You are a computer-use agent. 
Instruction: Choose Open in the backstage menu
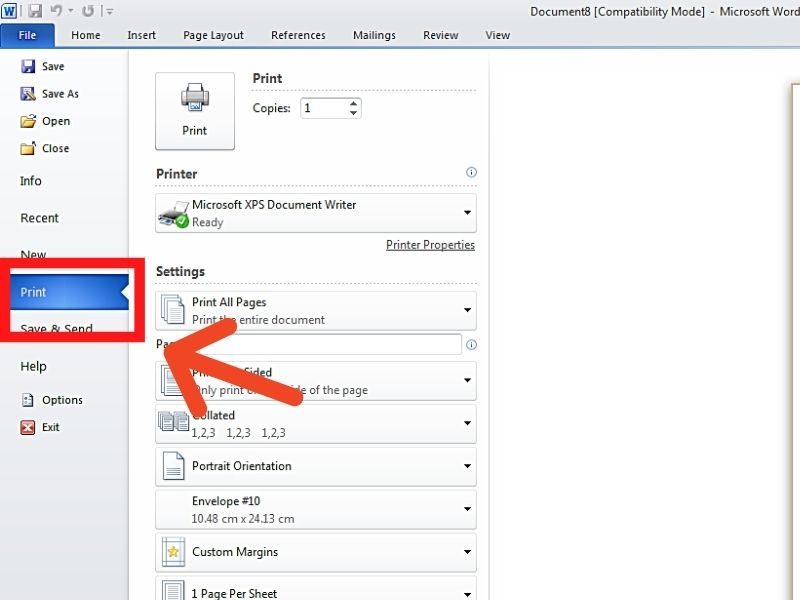tap(45, 121)
